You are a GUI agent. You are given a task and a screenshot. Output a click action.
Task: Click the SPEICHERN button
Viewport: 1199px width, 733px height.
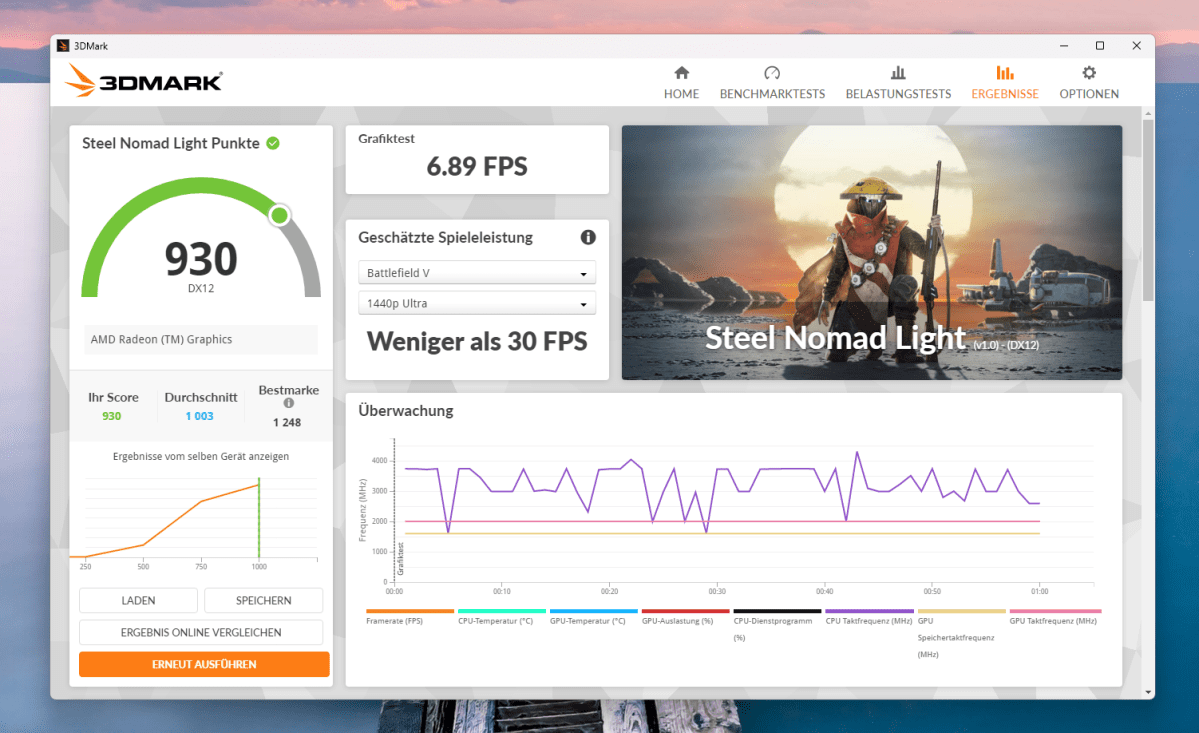pos(264,601)
